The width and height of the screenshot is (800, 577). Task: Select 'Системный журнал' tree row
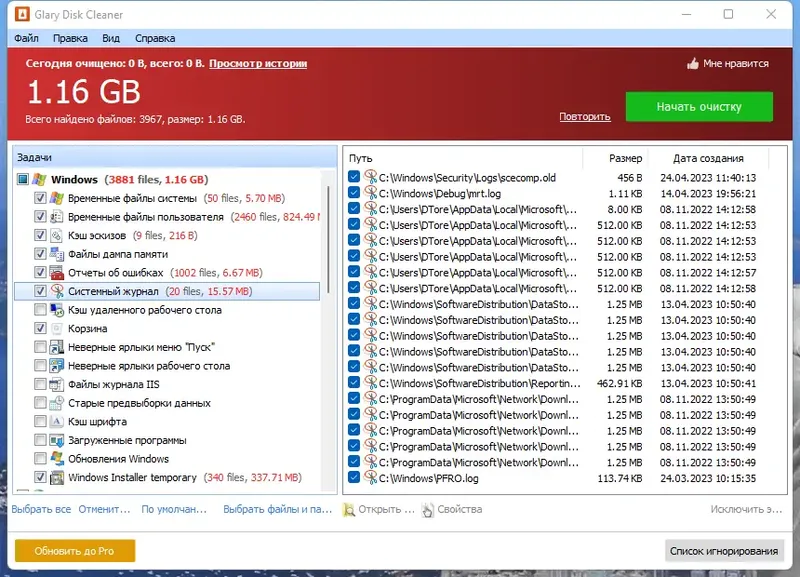click(x=167, y=291)
